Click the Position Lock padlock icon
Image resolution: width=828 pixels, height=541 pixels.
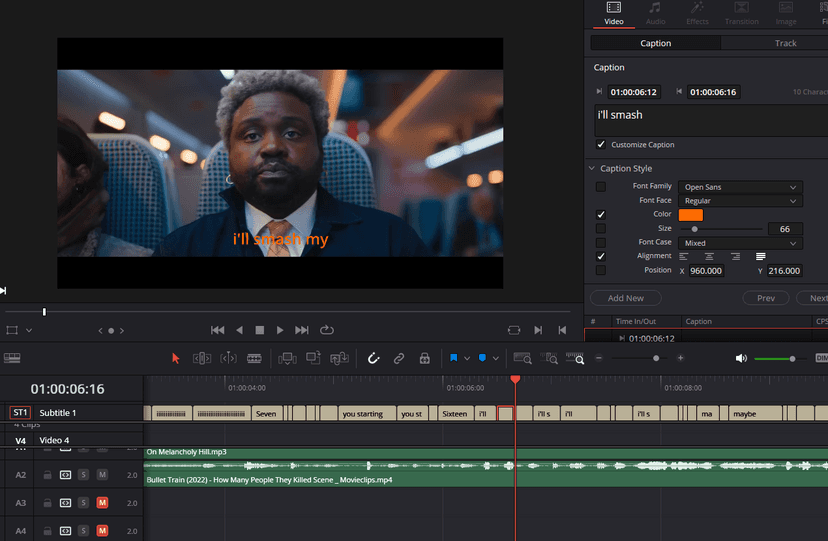tap(424, 358)
